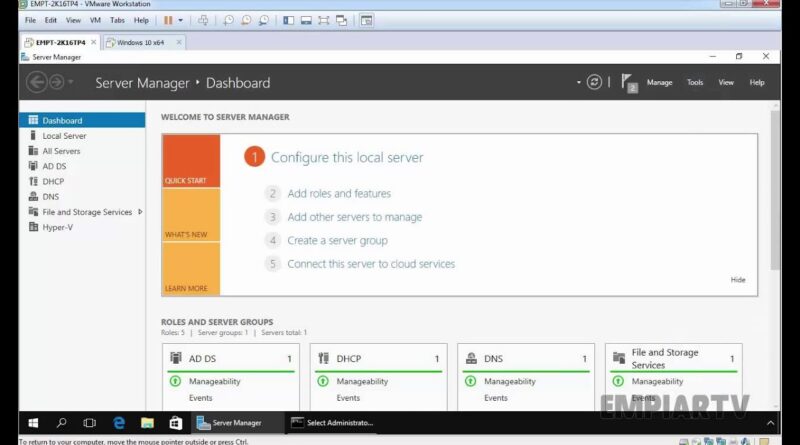Click the console view icon in VMware toolbar
Screen dimensions: 800x445
(x=366, y=20)
